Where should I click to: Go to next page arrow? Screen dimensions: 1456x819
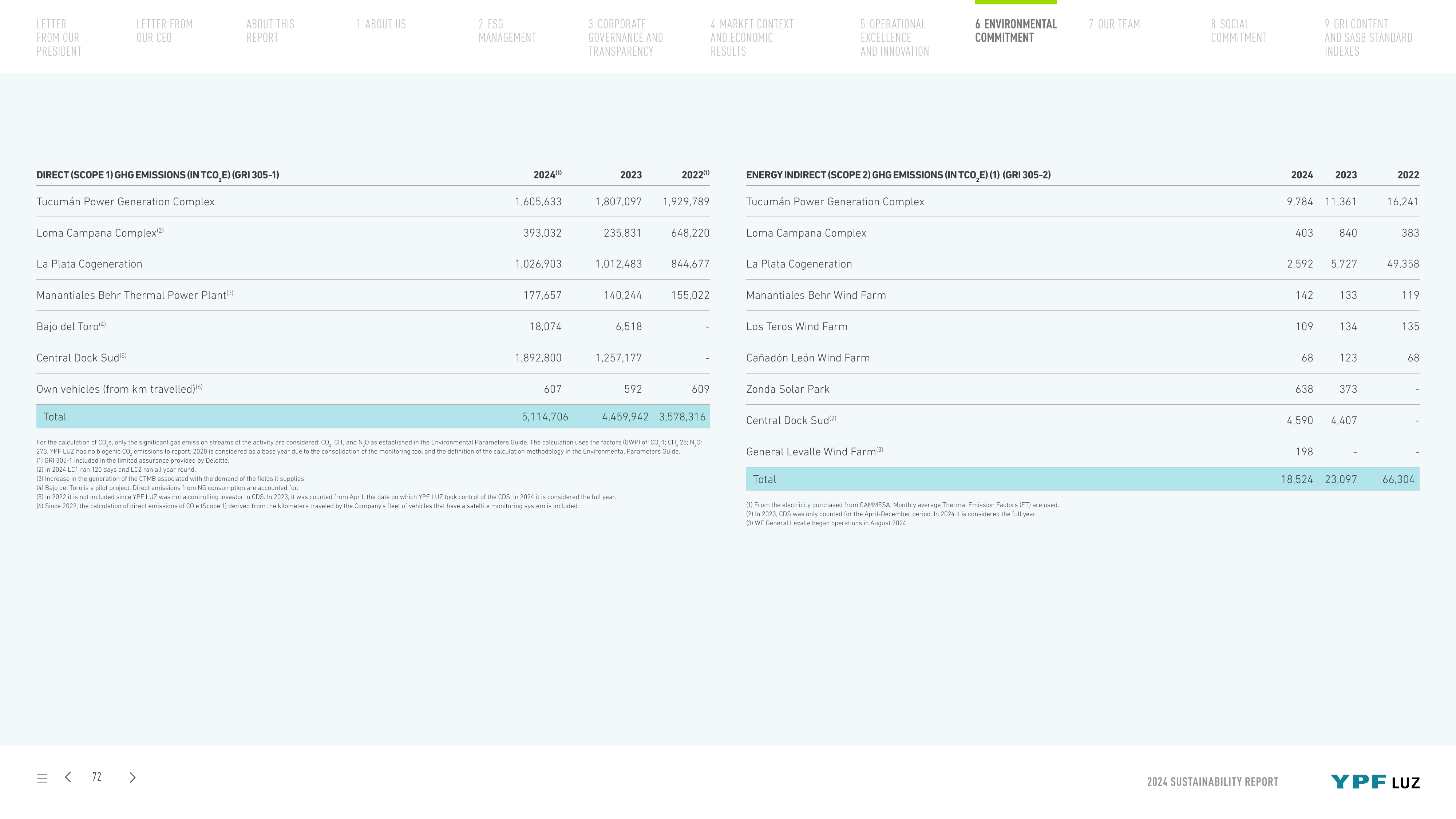coord(132,778)
